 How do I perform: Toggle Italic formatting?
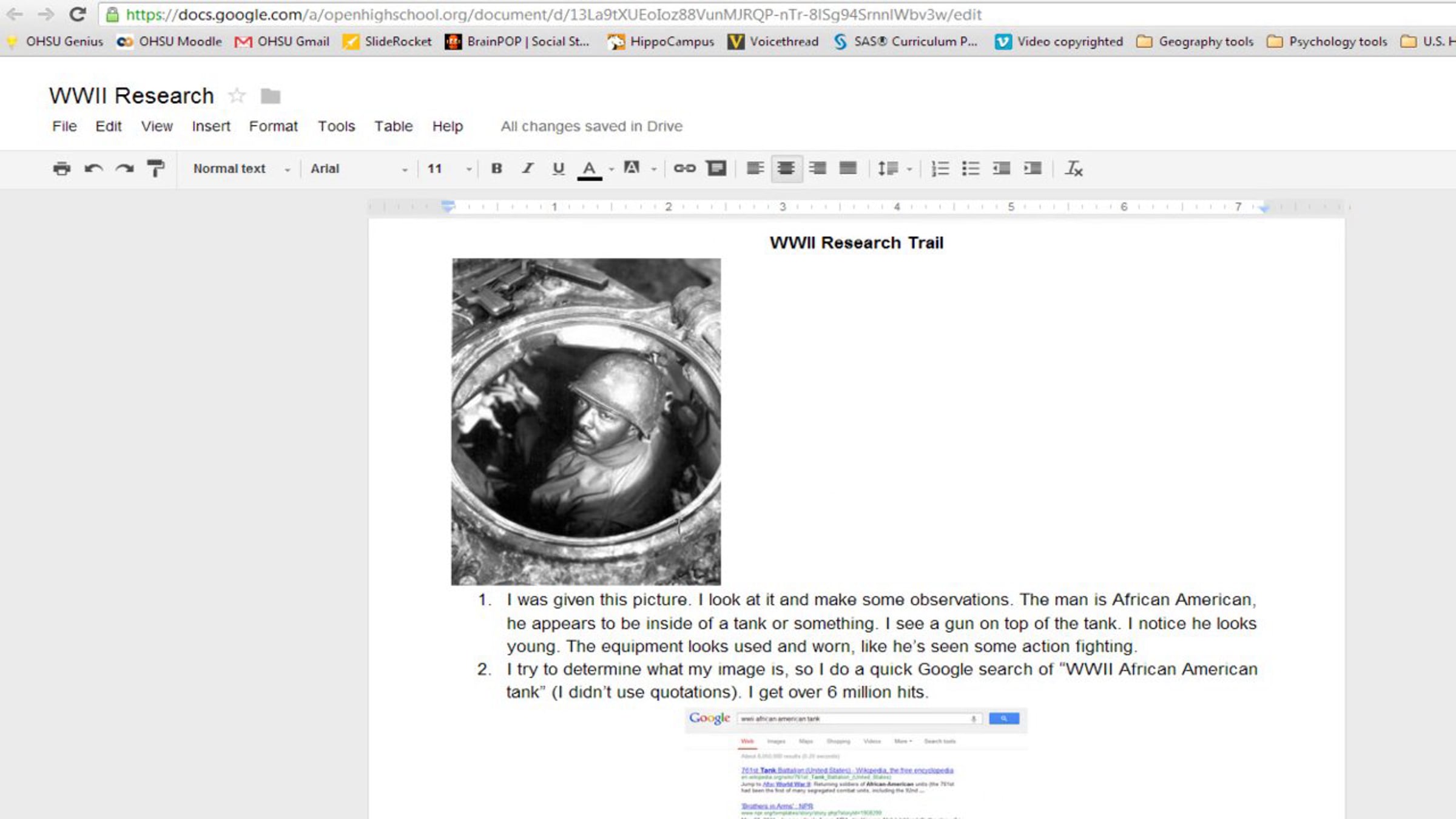[527, 169]
